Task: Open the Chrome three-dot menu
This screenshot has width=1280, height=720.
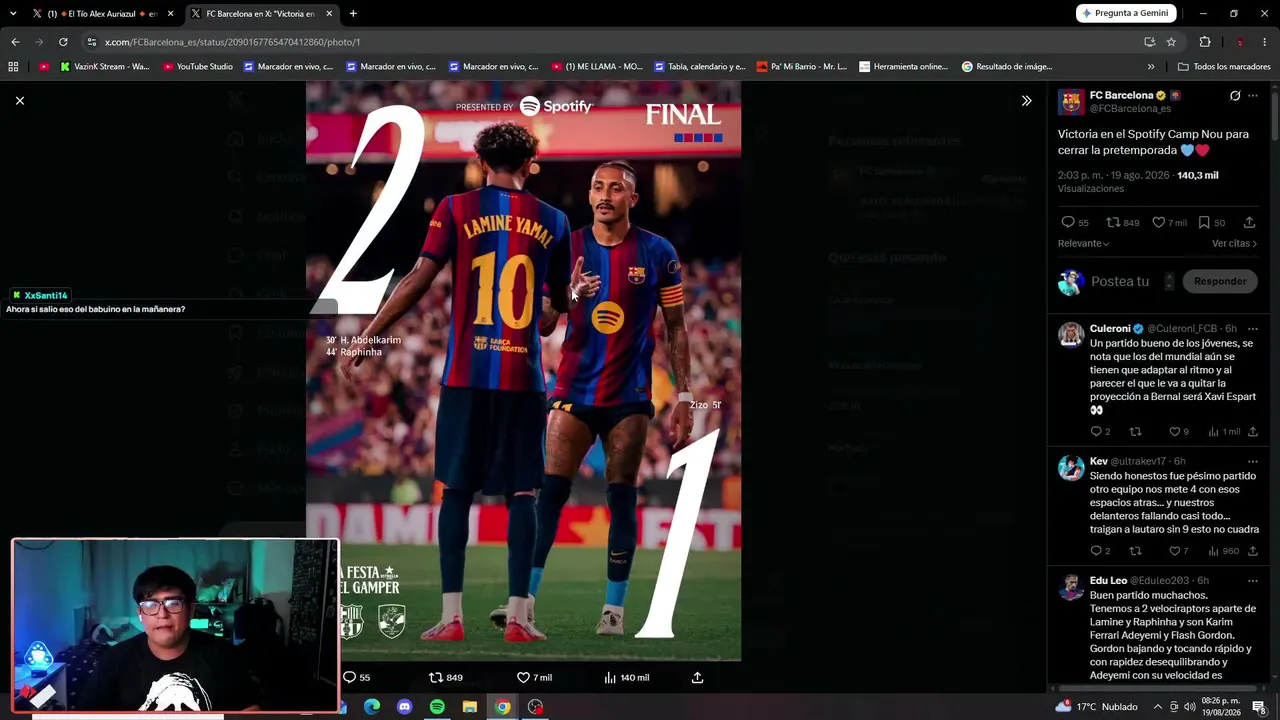Action: pyautogui.click(x=1264, y=42)
